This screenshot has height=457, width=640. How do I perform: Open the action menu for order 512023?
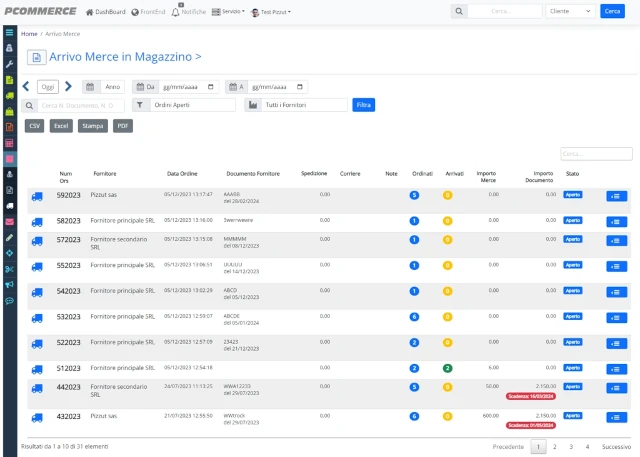pos(616,369)
